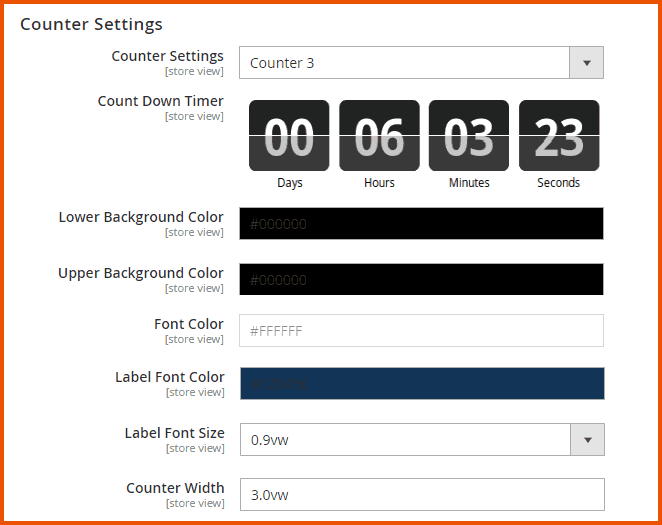The image size is (662, 525).
Task: Click the Hours flip tile showing 06
Action: pos(379,136)
